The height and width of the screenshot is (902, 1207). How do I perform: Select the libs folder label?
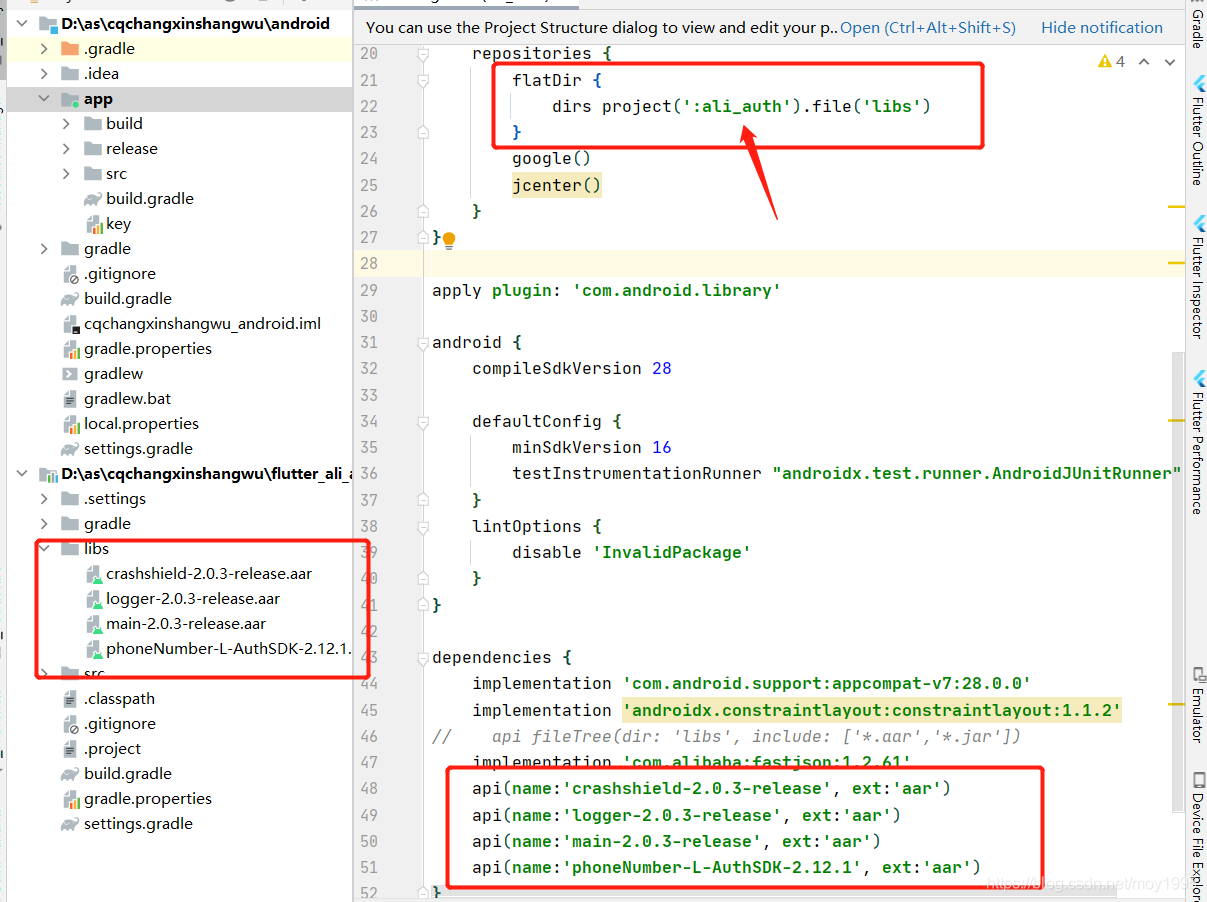[96, 549]
